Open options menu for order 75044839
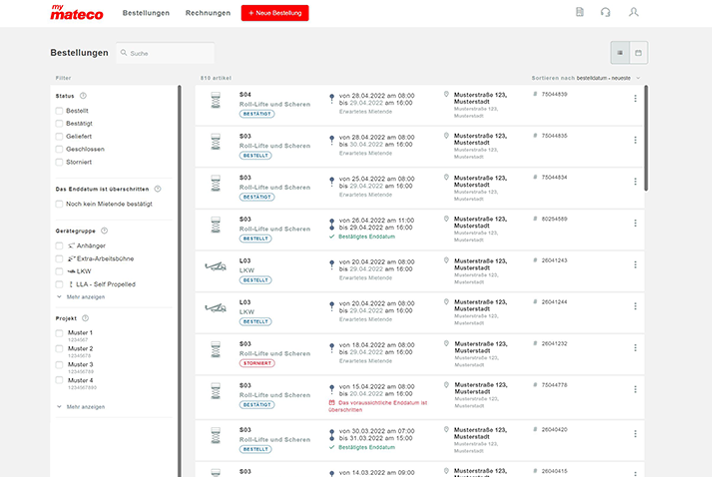 pyautogui.click(x=635, y=98)
